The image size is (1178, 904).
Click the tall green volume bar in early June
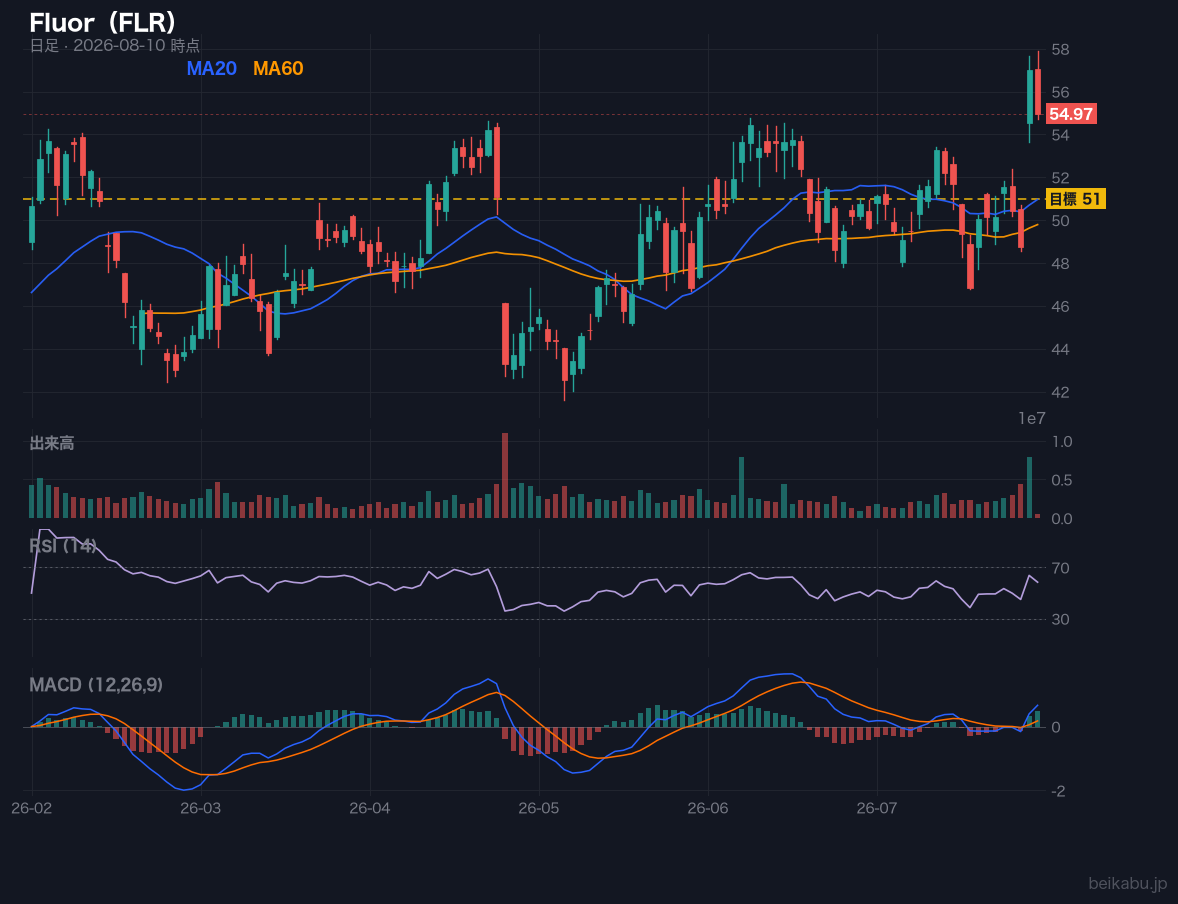742,488
